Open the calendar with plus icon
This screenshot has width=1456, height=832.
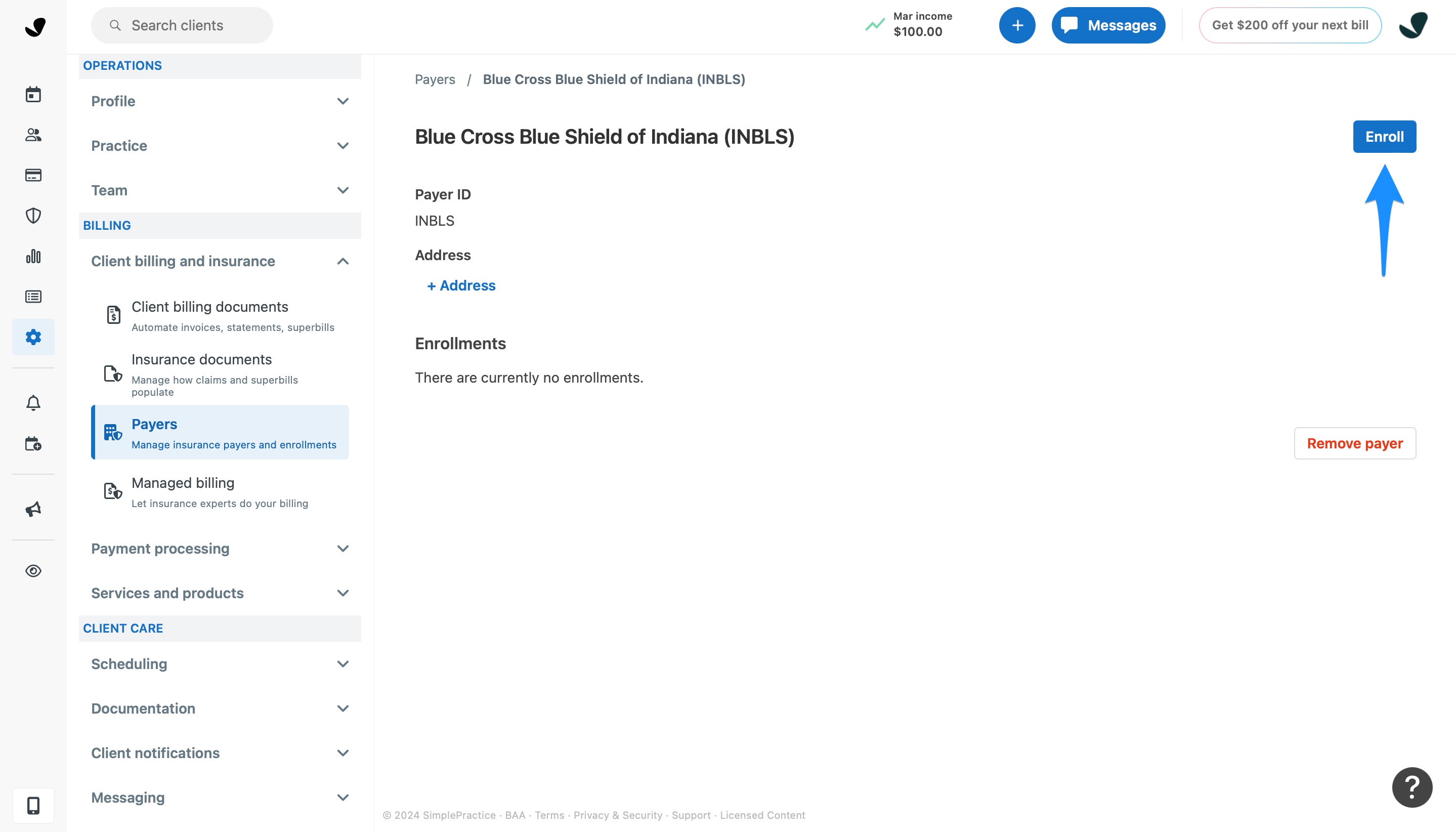click(x=33, y=443)
